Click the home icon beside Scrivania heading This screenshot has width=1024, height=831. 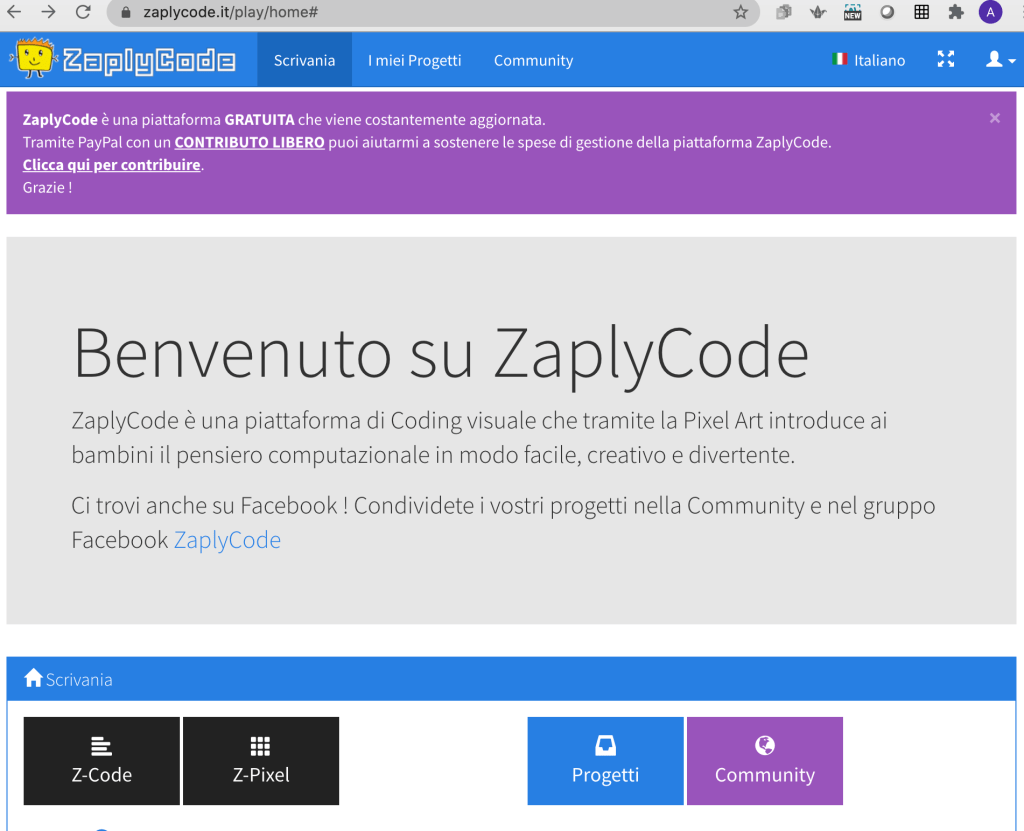[x=33, y=679]
